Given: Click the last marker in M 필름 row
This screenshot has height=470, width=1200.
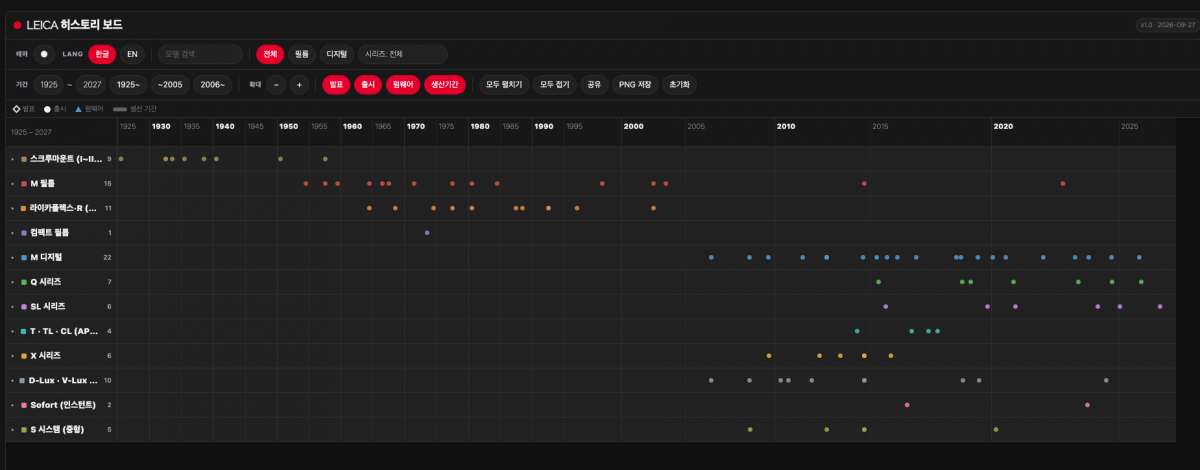Looking at the screenshot, I should (1062, 184).
